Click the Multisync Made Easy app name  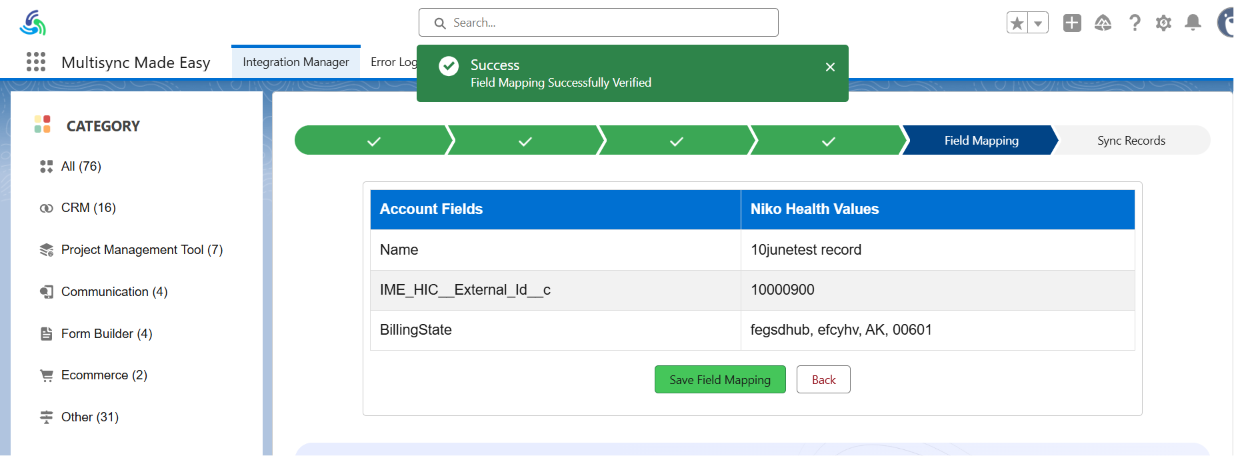click(136, 62)
